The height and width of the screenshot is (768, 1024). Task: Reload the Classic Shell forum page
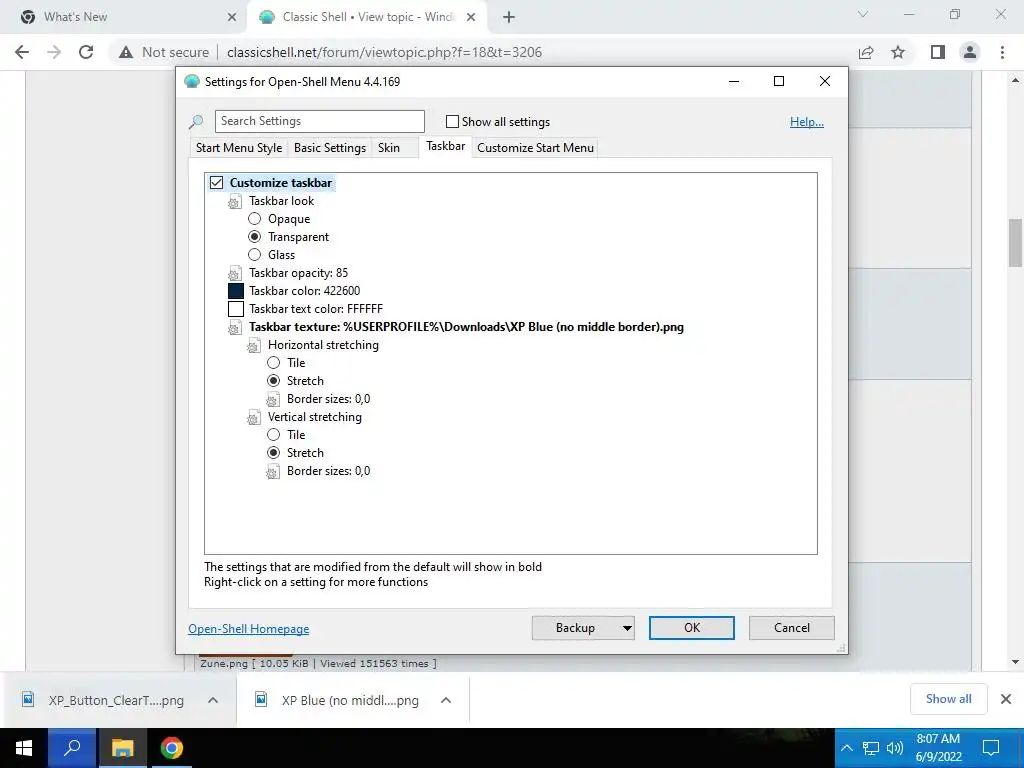point(86,52)
